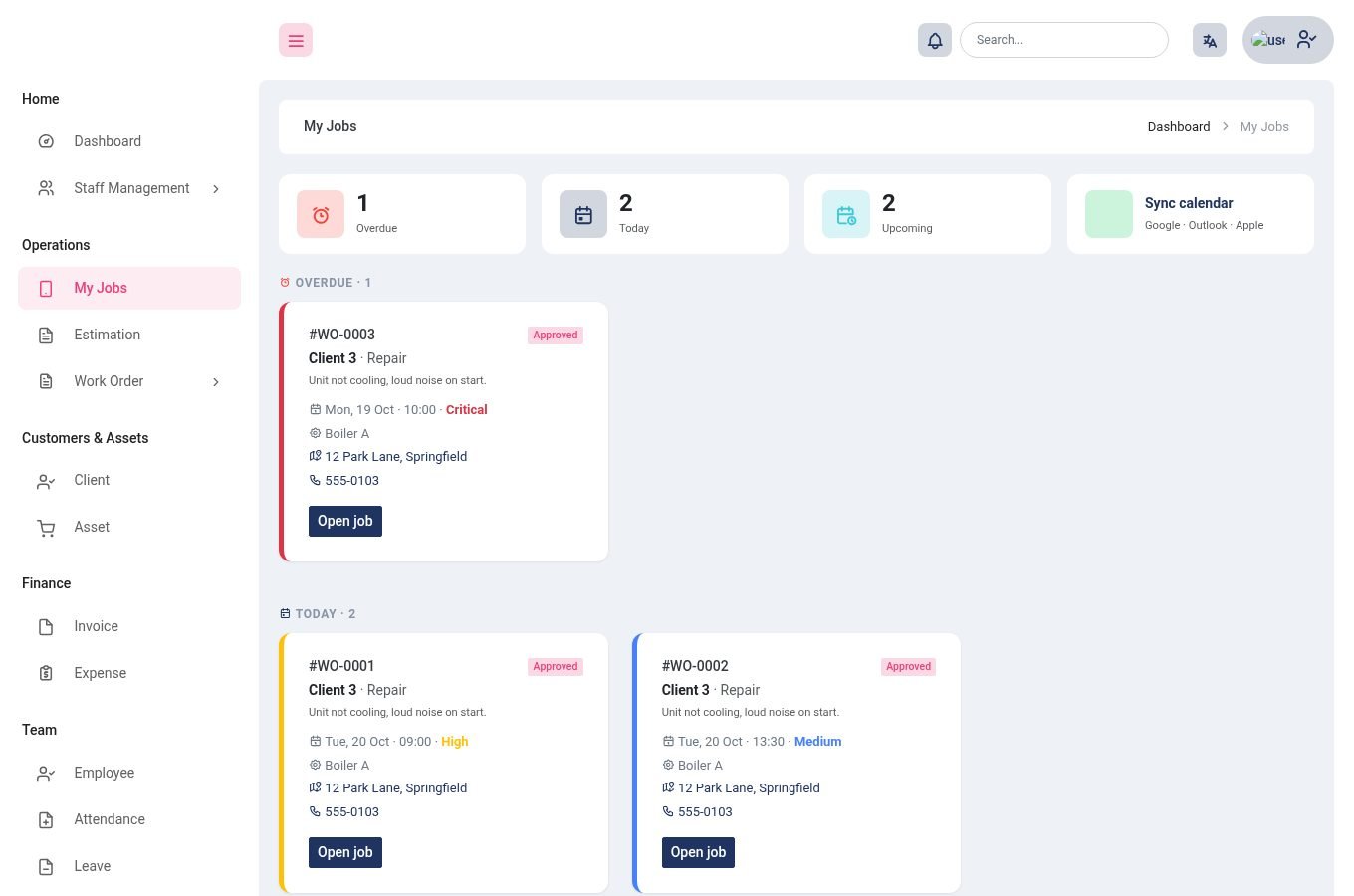Image resolution: width=1354 pixels, height=896 pixels.
Task: Click the Overdue alarm clock icon
Action: [x=321, y=214]
